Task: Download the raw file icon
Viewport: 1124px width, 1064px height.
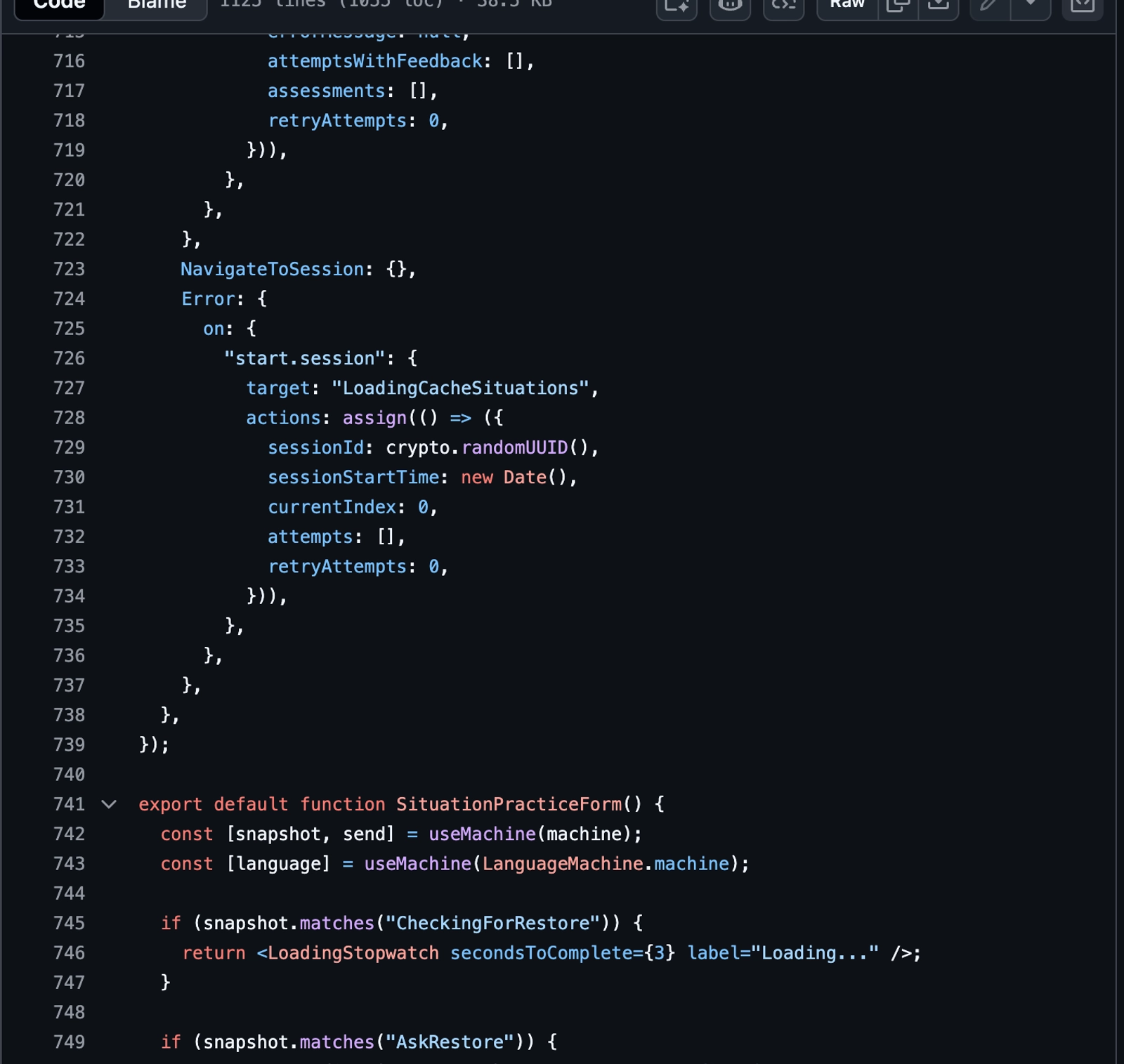Action: pyautogui.click(x=938, y=6)
